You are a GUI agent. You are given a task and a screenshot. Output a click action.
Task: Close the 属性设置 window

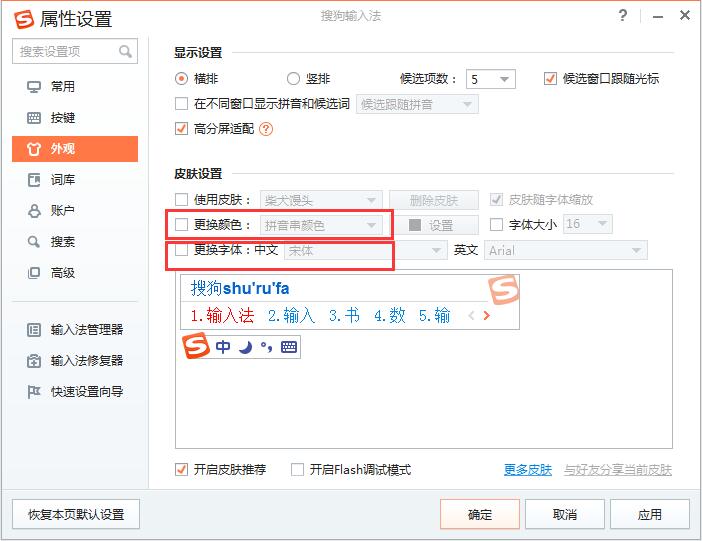[x=685, y=16]
